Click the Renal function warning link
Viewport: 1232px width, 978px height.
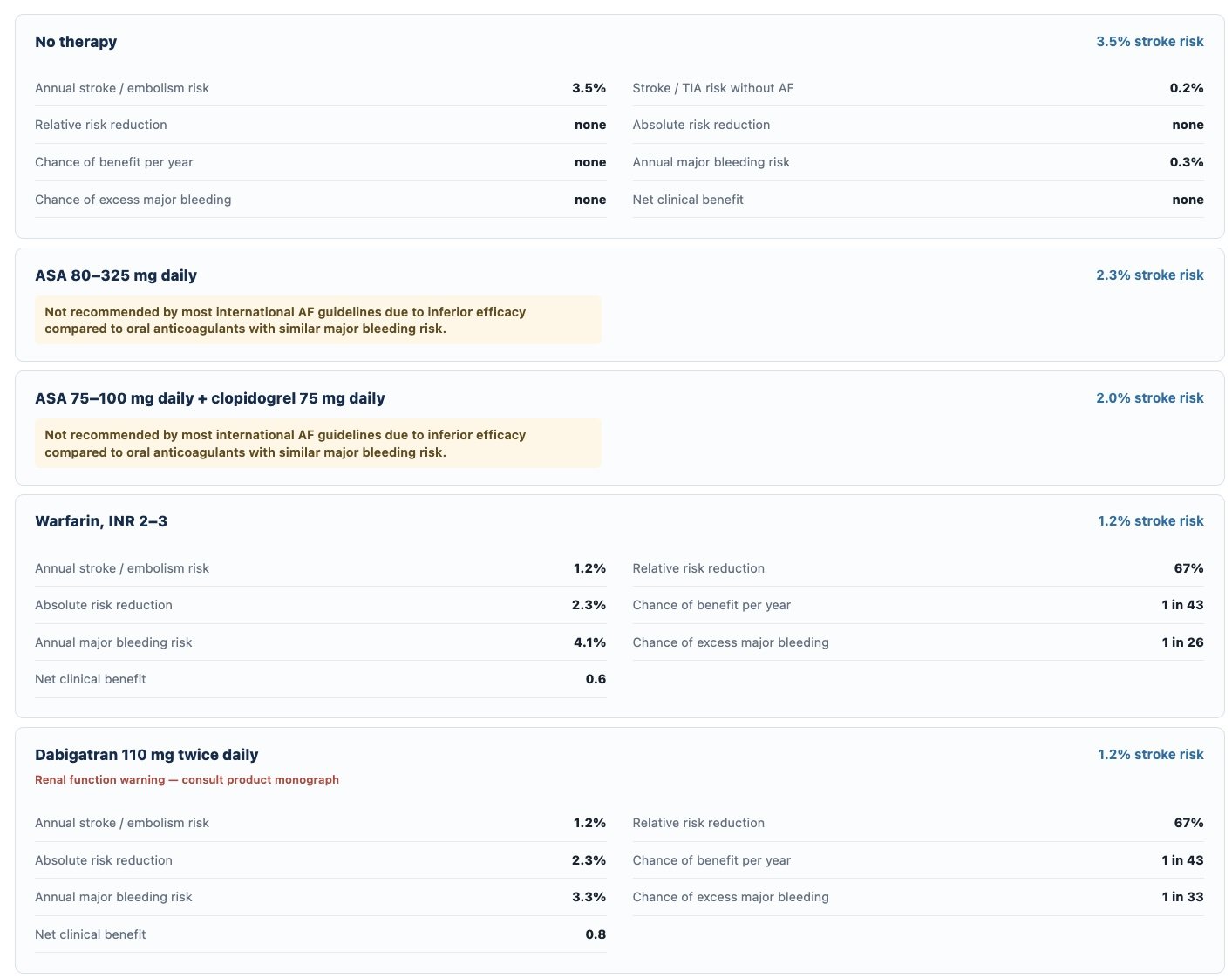187,780
